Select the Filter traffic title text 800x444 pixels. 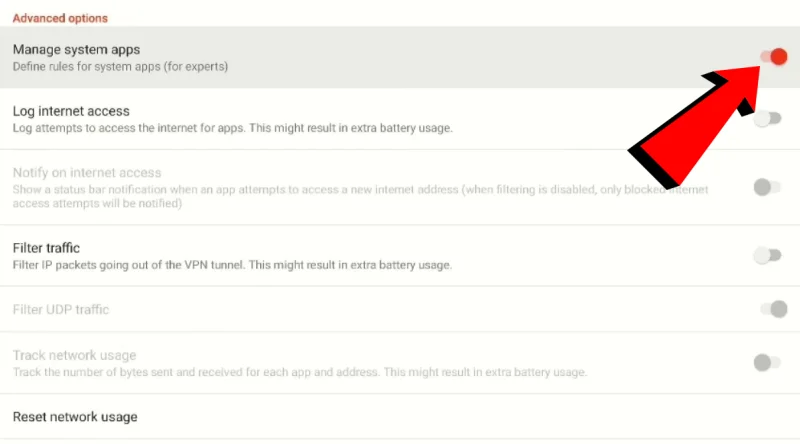tap(46, 247)
